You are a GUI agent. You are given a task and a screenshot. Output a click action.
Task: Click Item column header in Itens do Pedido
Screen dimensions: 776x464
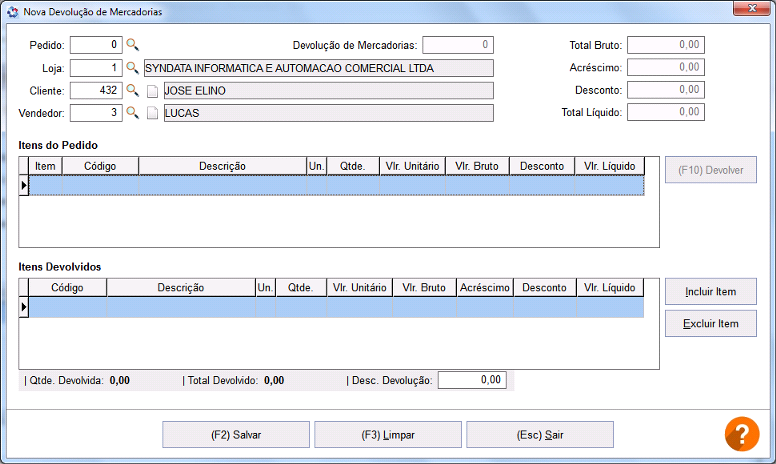point(46,166)
